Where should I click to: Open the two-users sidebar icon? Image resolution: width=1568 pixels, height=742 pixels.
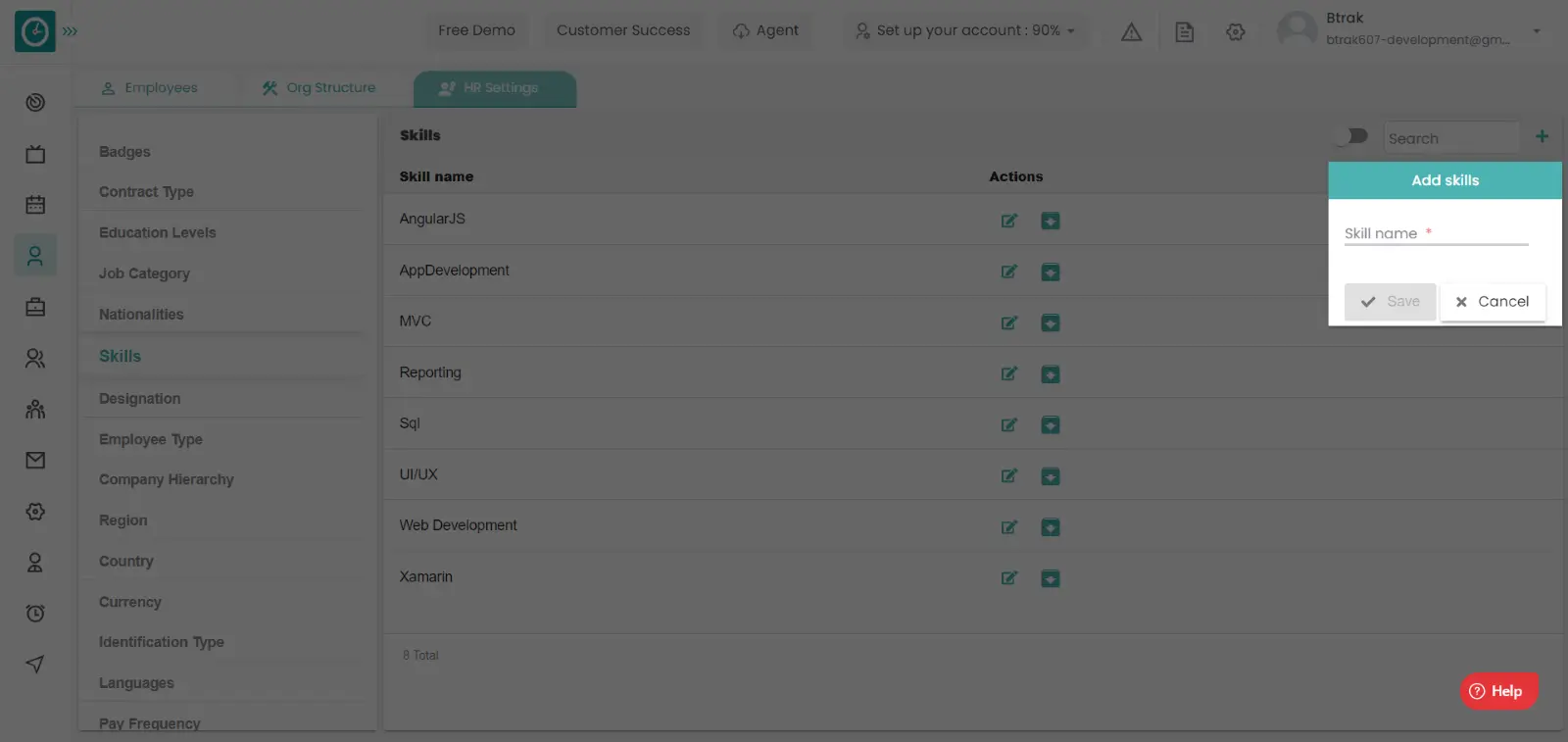click(35, 359)
